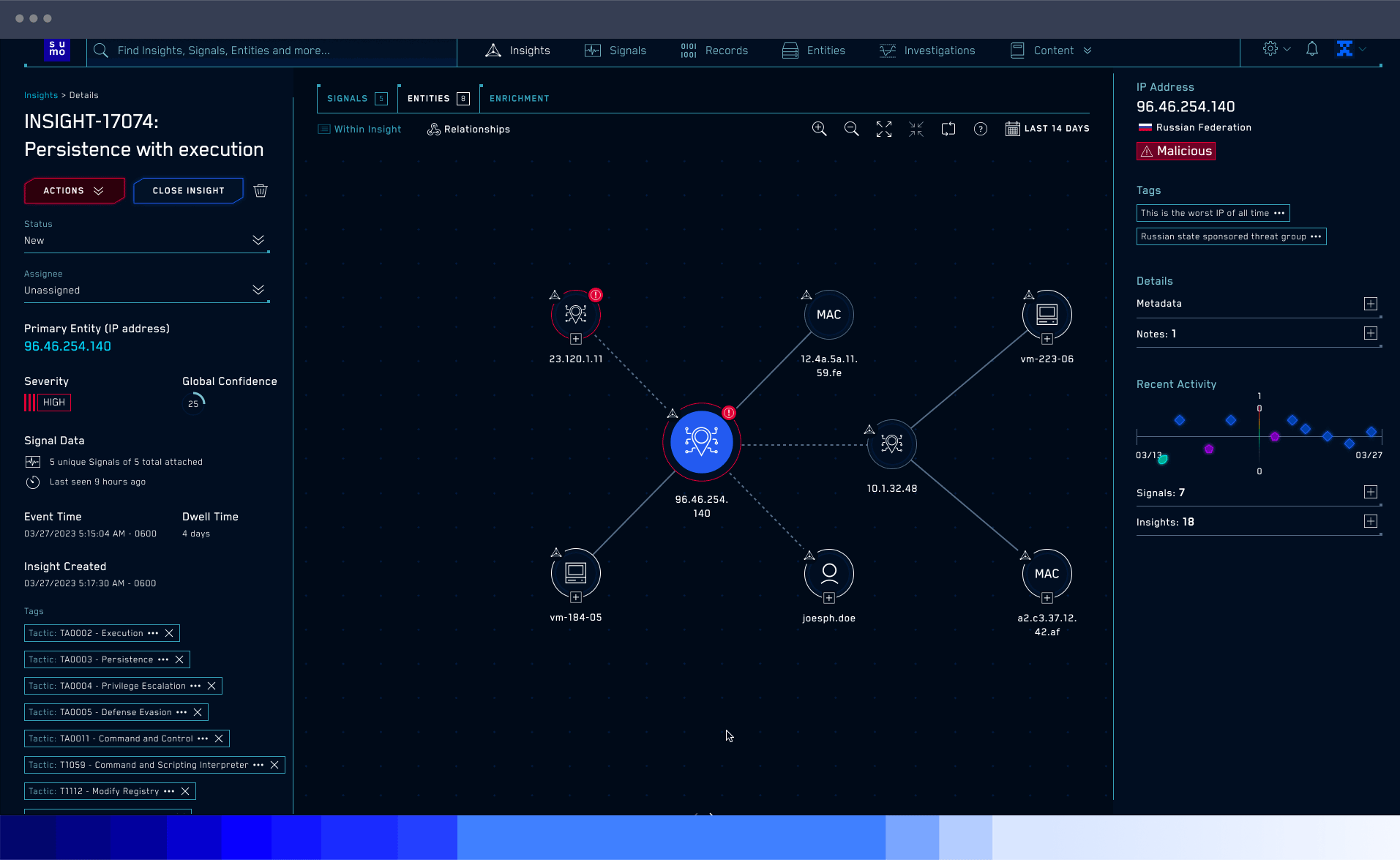The width and height of the screenshot is (1400, 860).
Task: Expand graph to fullscreen icon
Action: tap(883, 129)
